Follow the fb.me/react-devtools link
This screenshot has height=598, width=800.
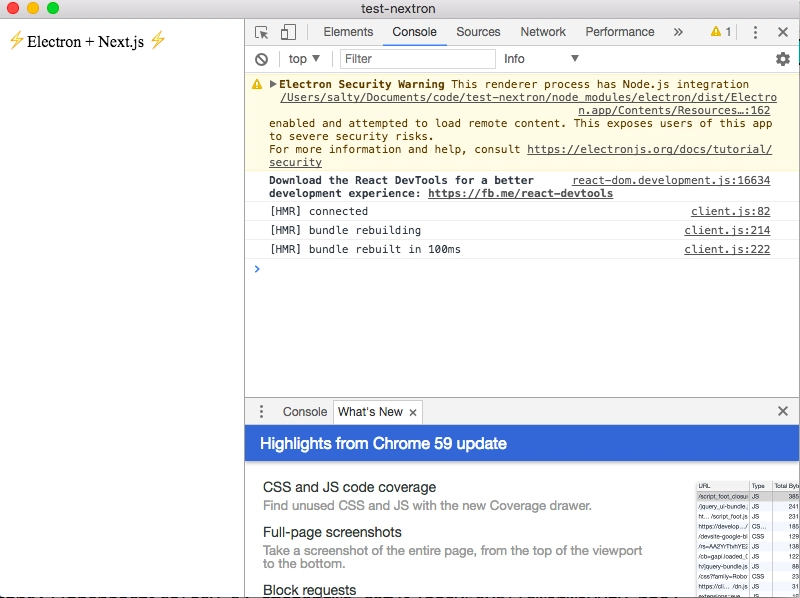tap(520, 193)
